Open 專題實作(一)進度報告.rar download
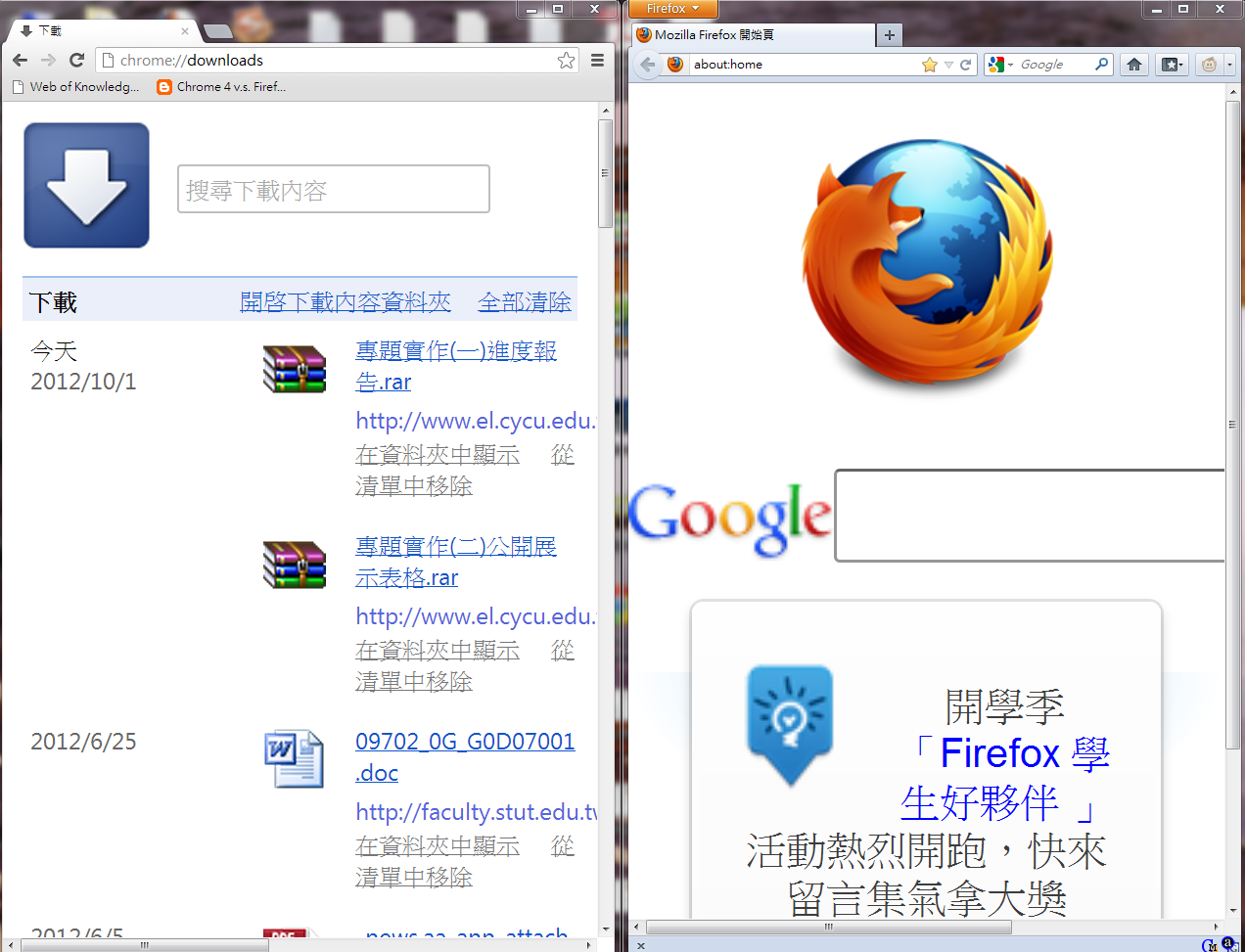The image size is (1245, 952). (456, 366)
